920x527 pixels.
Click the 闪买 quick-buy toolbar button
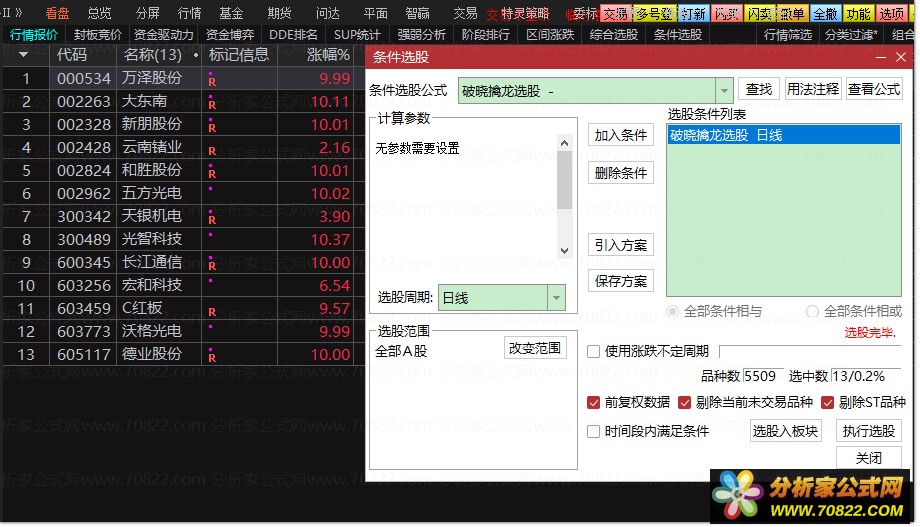(x=726, y=14)
